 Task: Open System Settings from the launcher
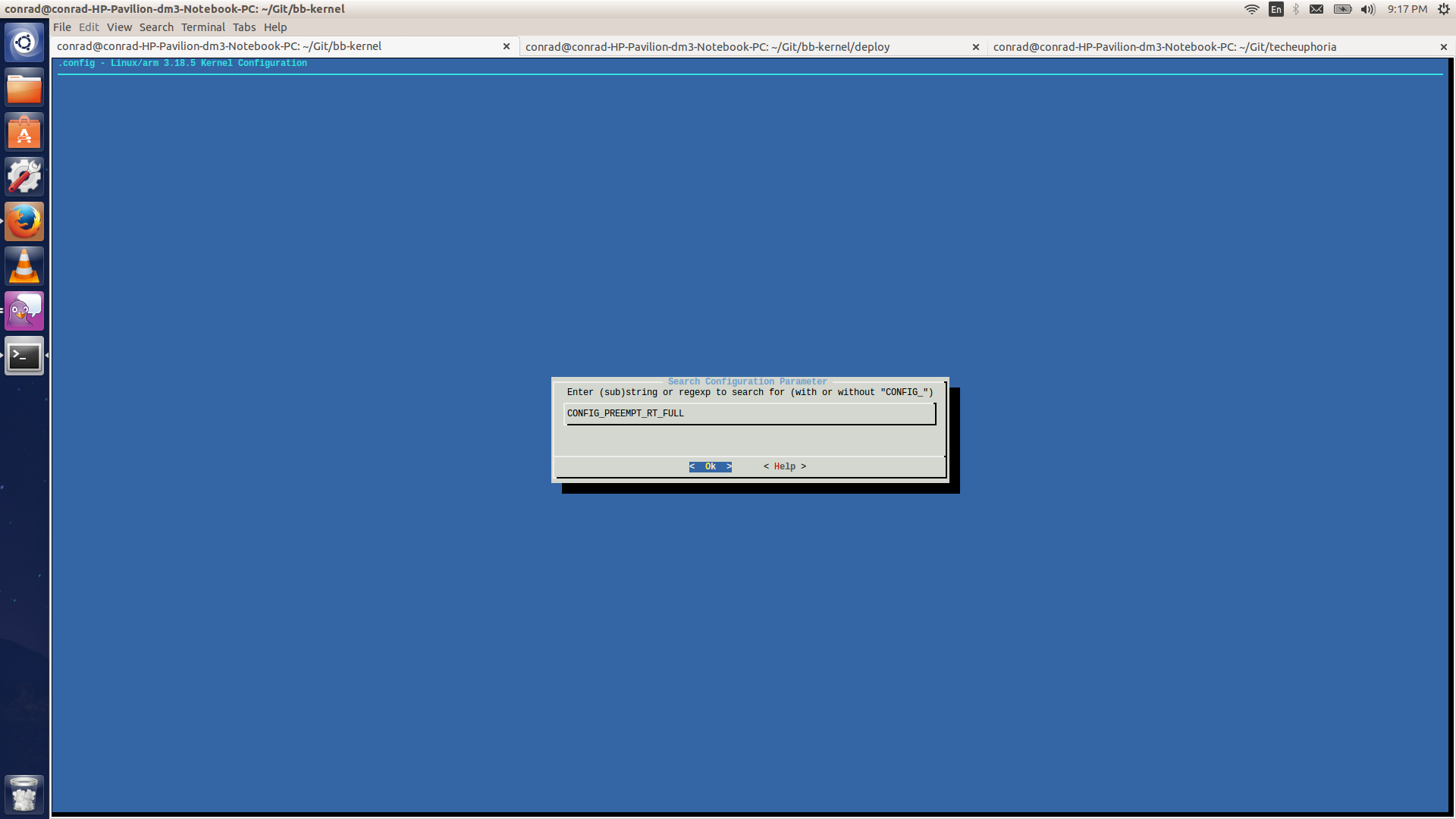(x=24, y=176)
